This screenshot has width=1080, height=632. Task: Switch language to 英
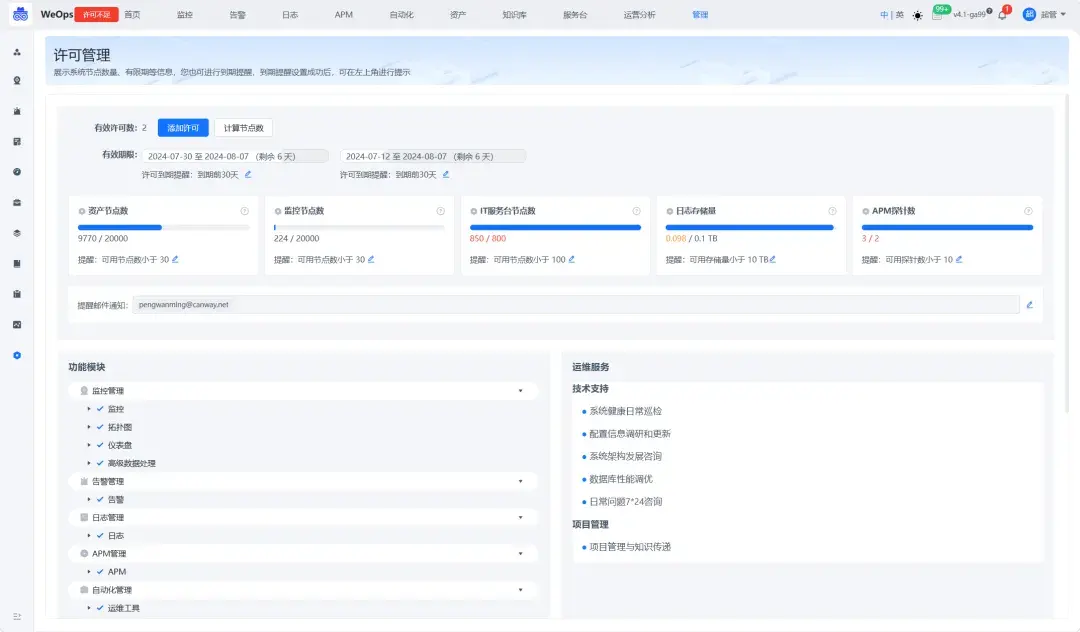[900, 14]
